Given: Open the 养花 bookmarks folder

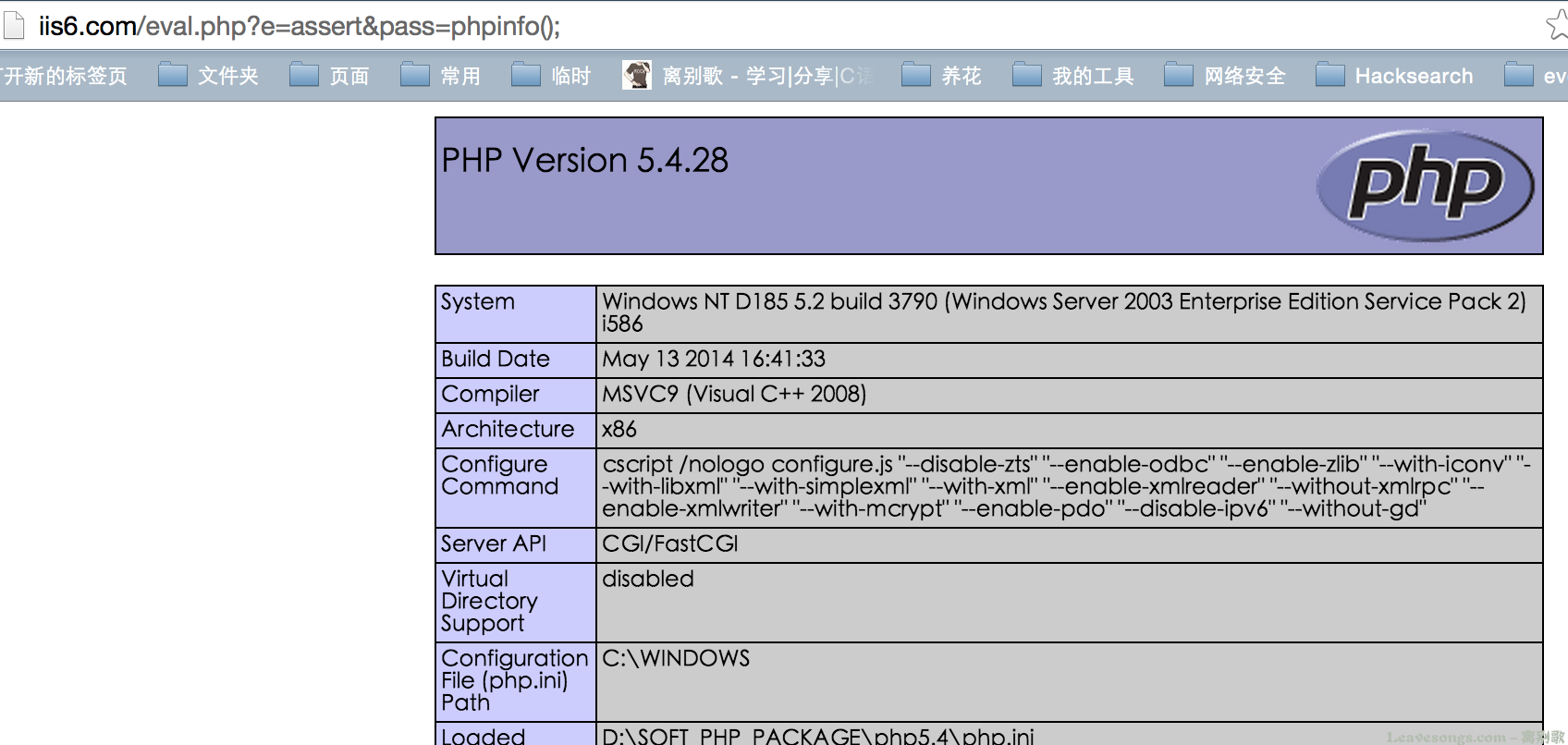Looking at the screenshot, I should click(x=941, y=76).
